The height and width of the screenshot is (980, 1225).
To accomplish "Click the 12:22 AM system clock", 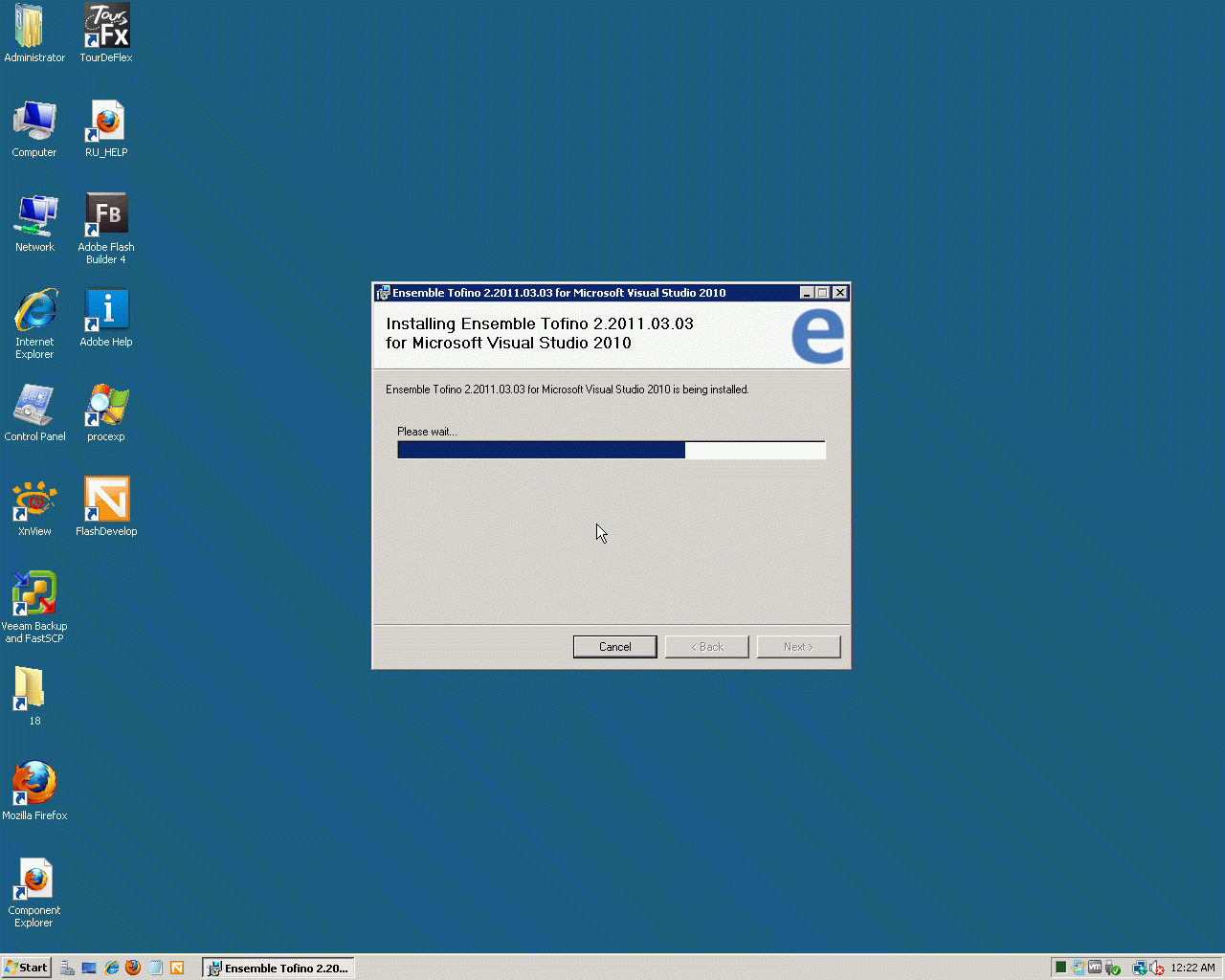I will click(x=1192, y=968).
